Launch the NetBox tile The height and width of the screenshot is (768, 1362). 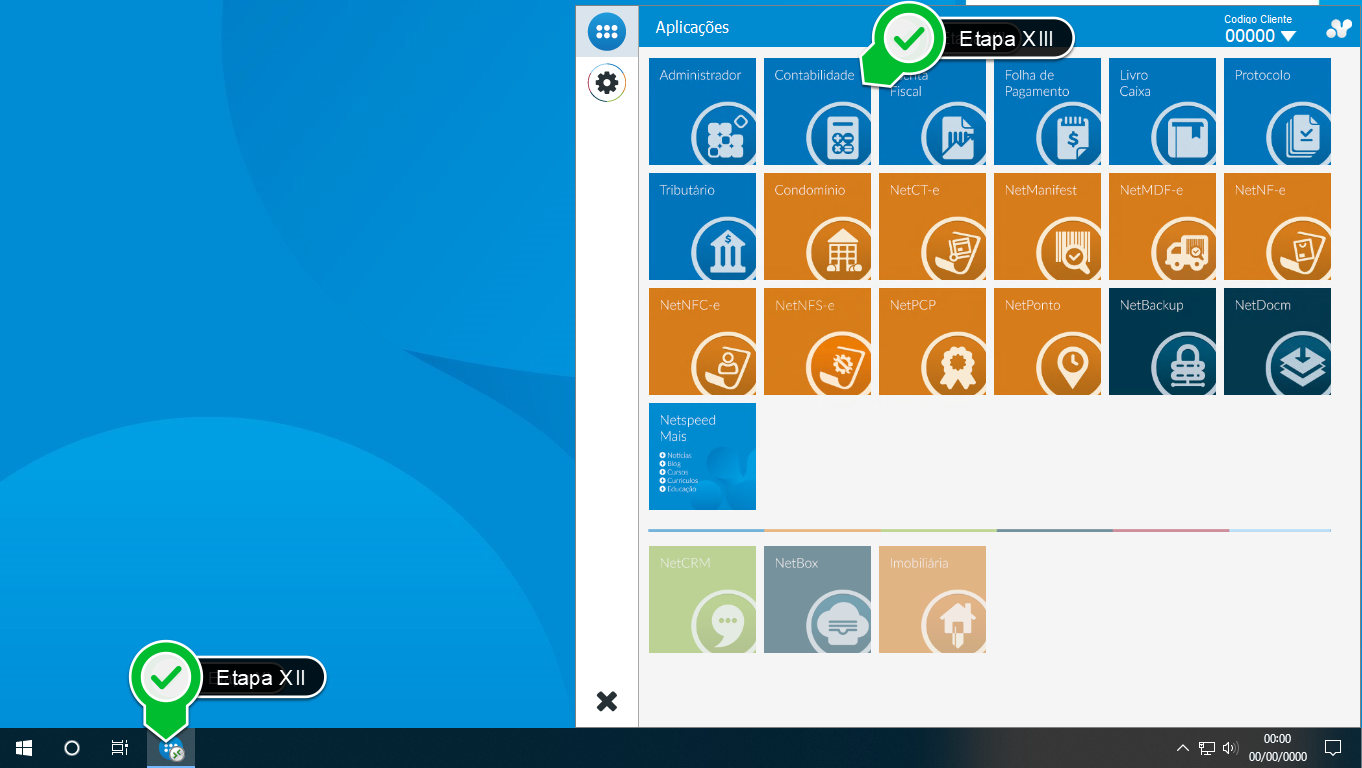tap(817, 599)
